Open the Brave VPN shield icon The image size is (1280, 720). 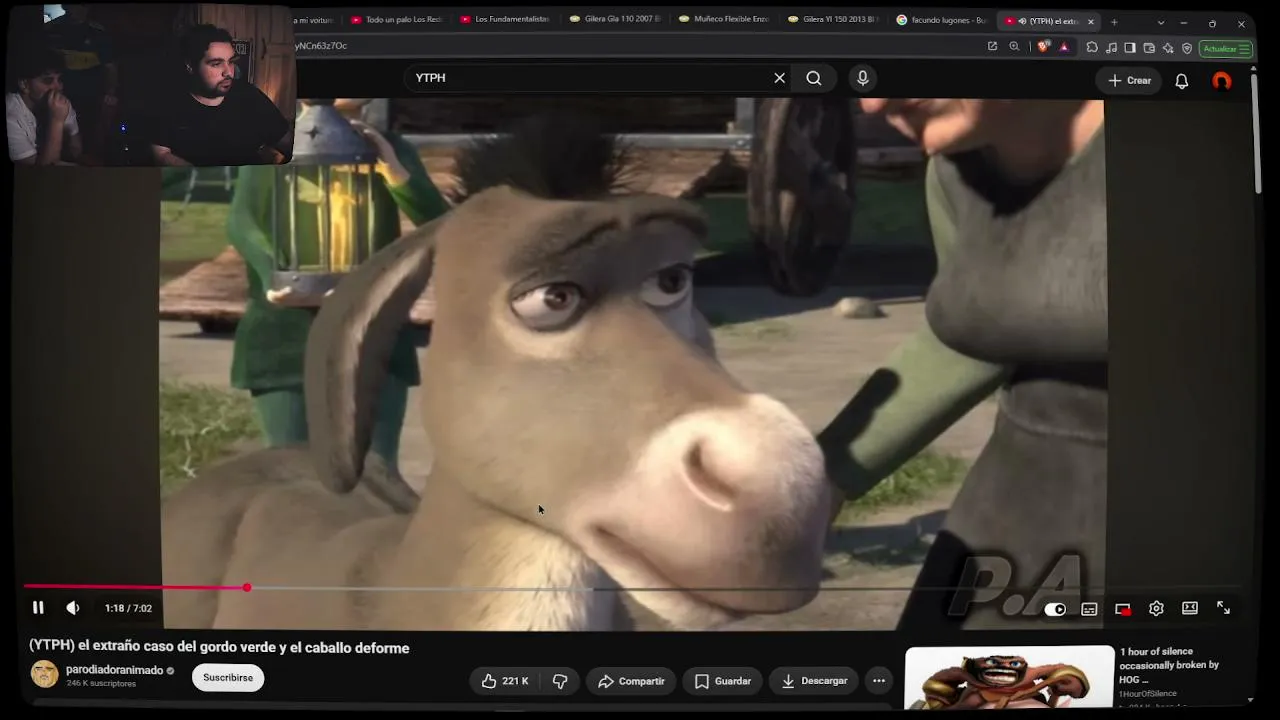point(1187,47)
